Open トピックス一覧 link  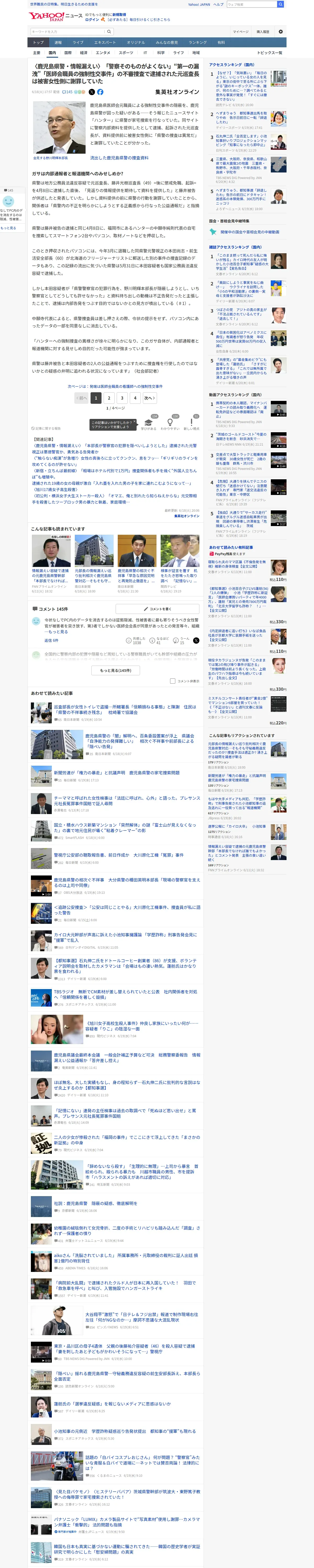[270, 53]
